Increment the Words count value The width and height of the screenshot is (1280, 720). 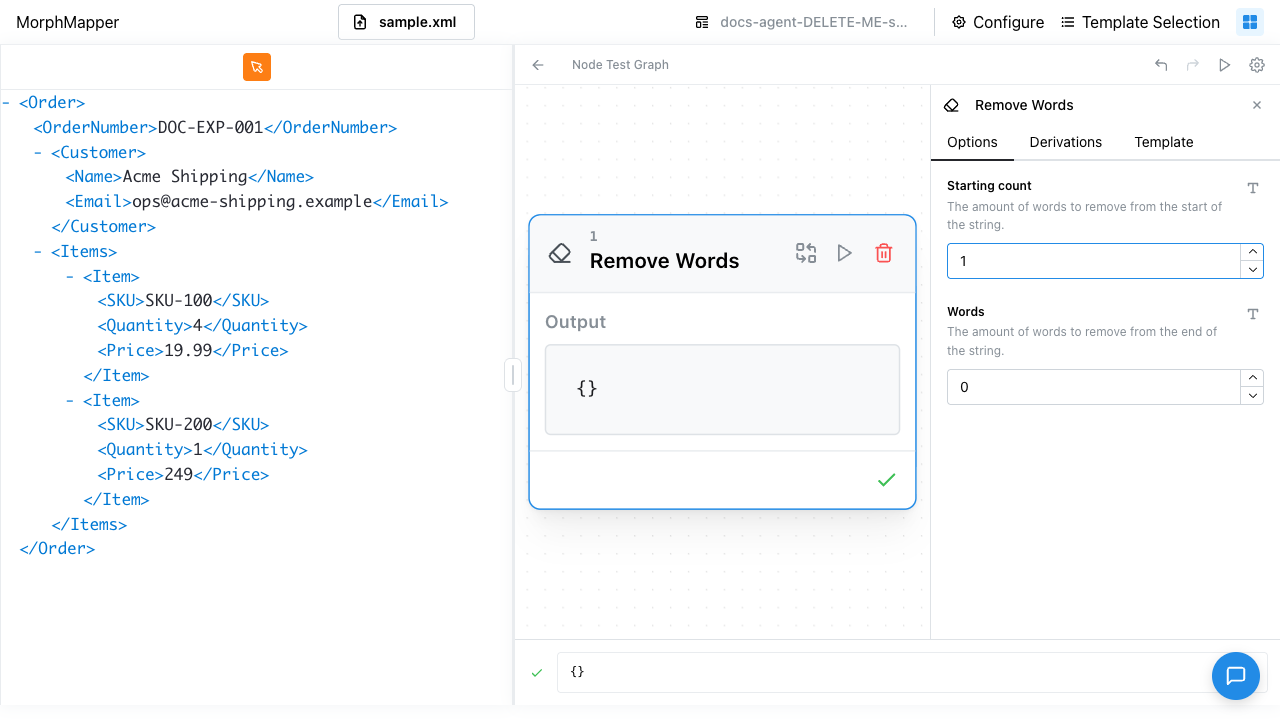1252,378
